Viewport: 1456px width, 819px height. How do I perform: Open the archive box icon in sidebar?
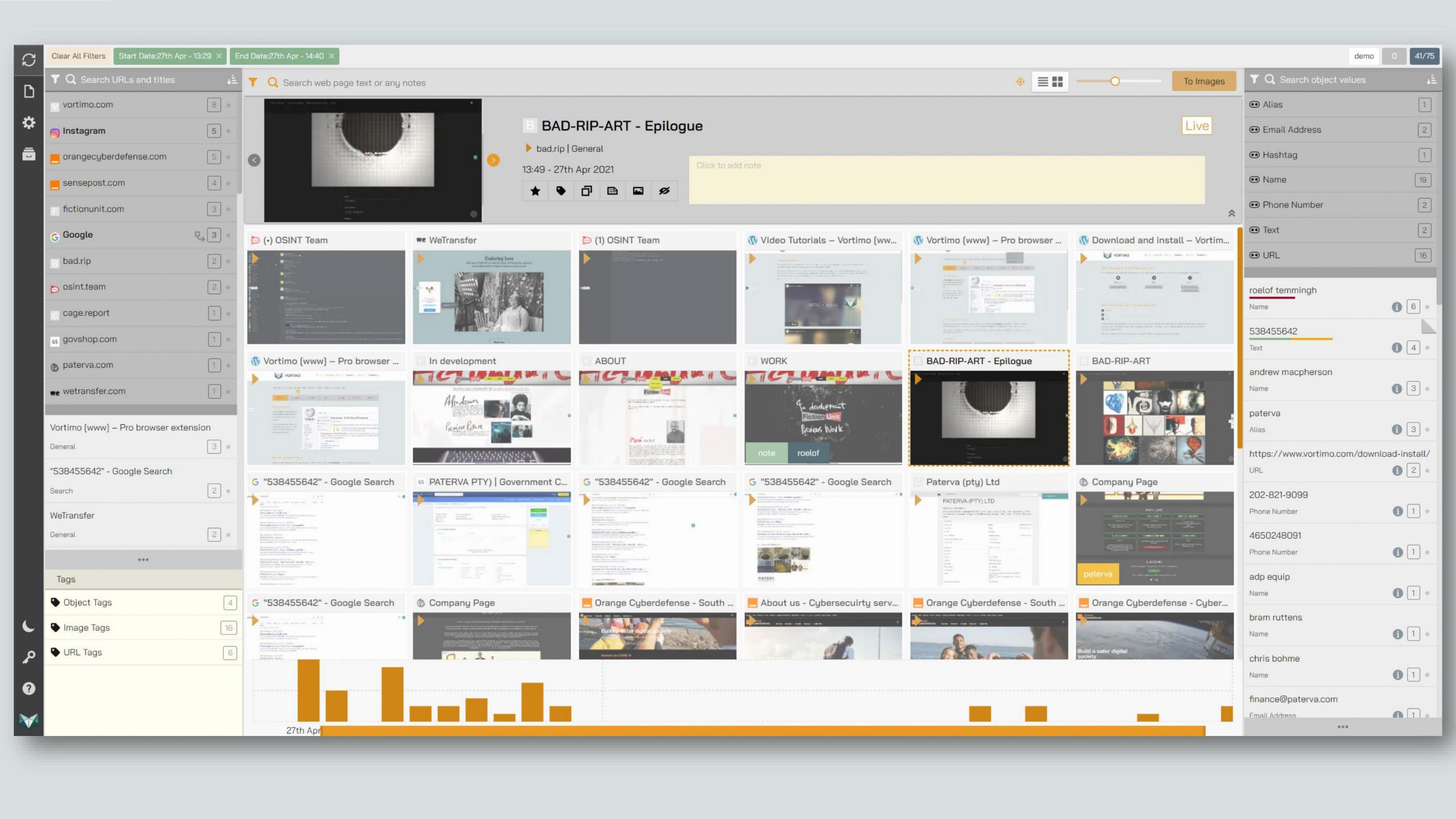[x=28, y=154]
